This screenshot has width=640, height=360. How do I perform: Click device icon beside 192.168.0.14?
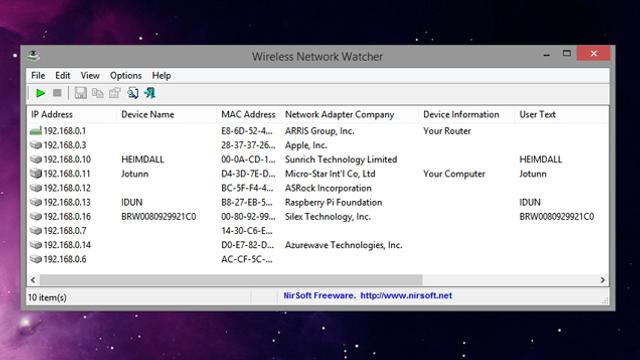pos(36,245)
